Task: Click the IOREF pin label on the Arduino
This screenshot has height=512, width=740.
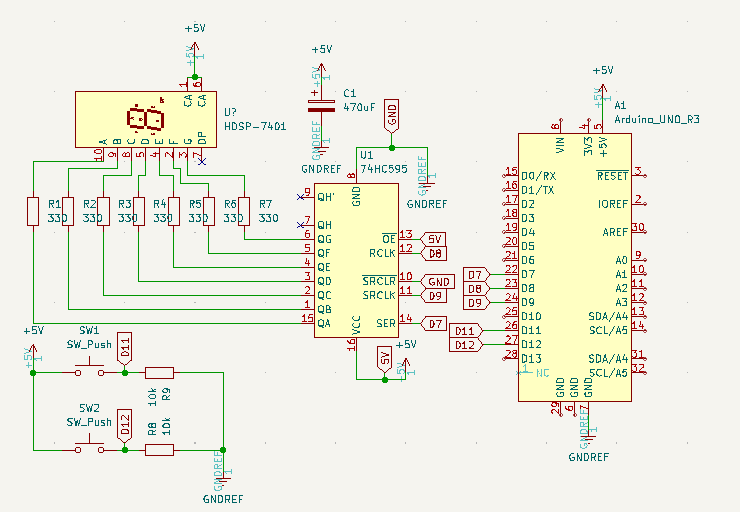Action: (613, 204)
